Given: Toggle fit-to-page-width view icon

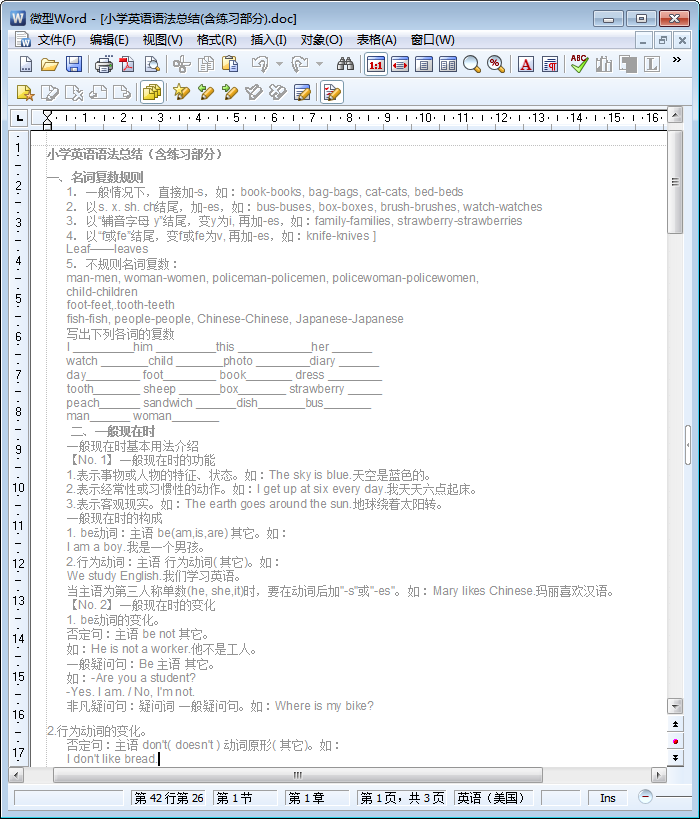Looking at the screenshot, I should pos(400,64).
